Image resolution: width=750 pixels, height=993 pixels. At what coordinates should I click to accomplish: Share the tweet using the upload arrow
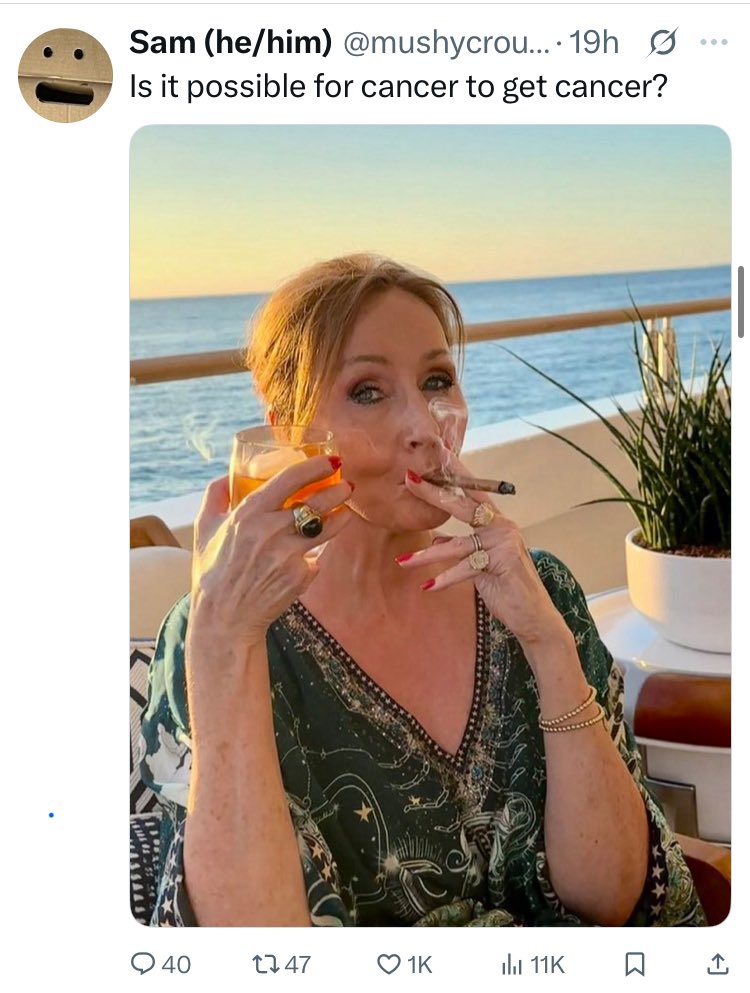coord(717,963)
